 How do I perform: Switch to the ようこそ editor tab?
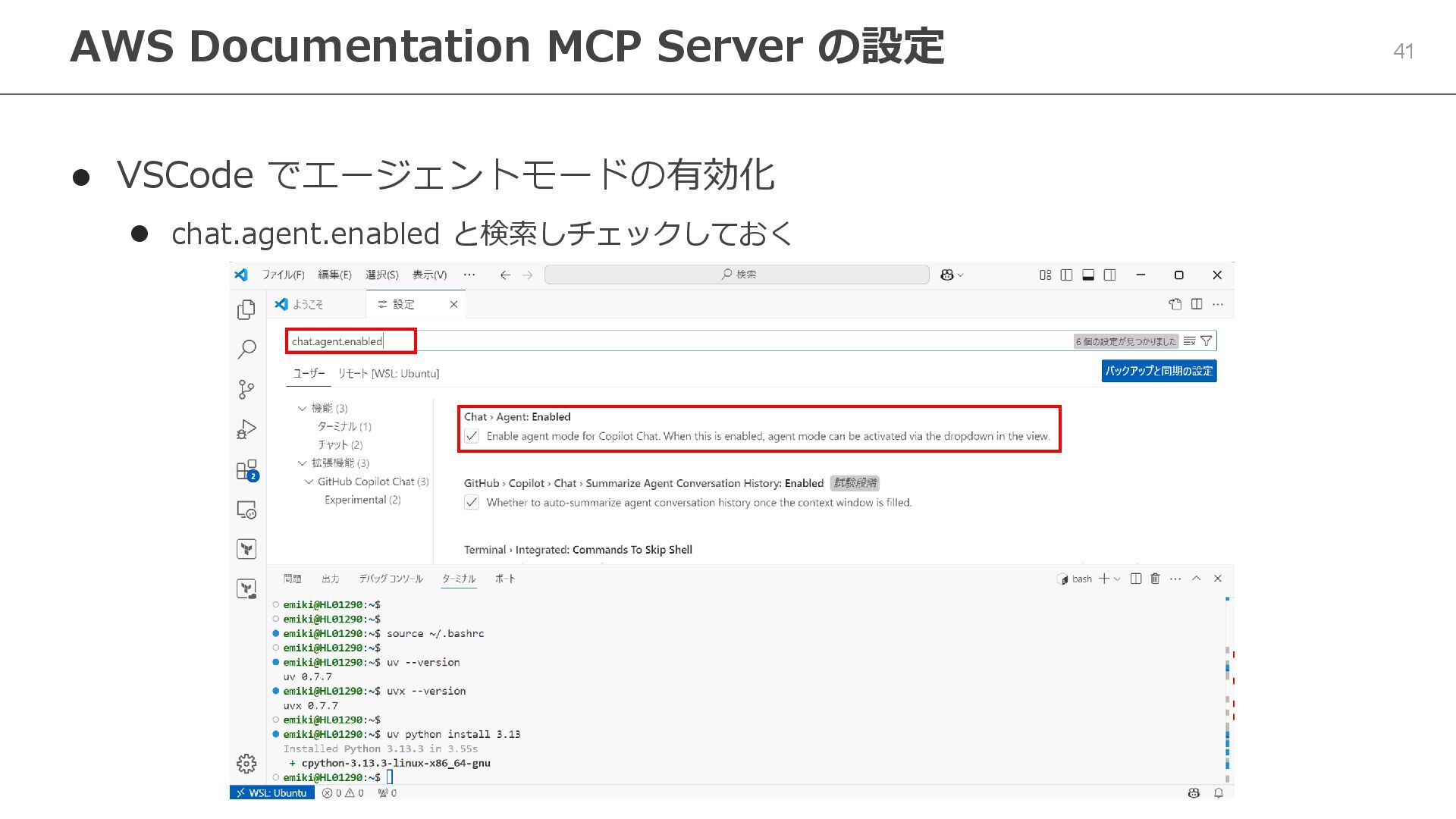[316, 304]
